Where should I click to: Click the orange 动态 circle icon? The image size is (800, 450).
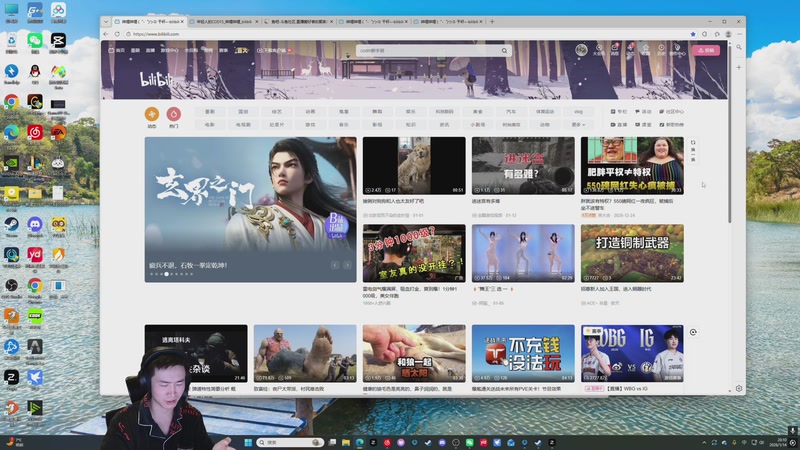coord(152,114)
